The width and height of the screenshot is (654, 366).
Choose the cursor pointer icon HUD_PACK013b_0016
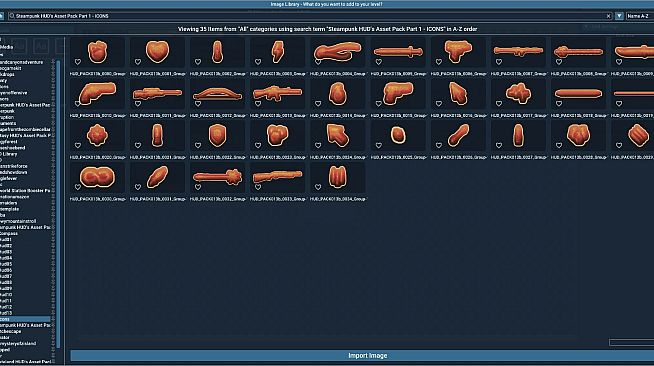(458, 93)
